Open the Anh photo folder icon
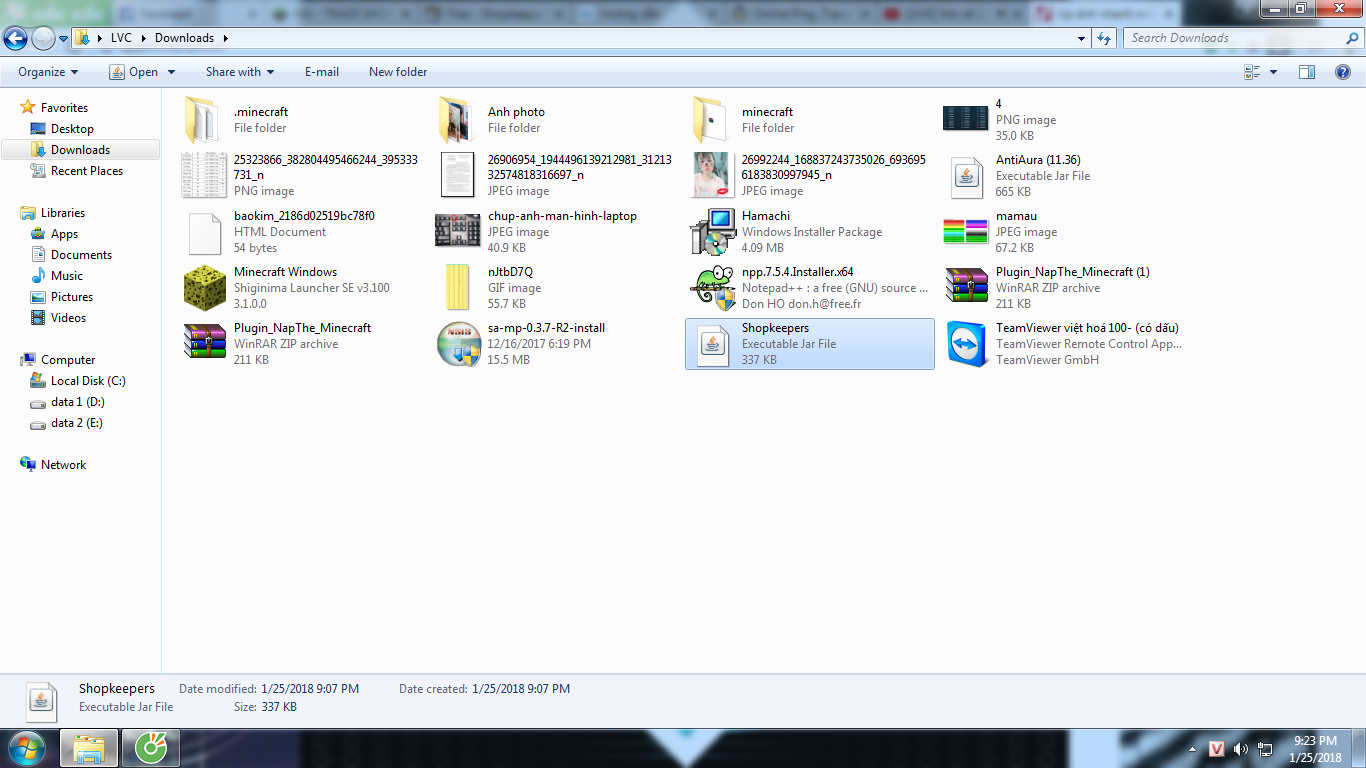This screenshot has width=1366, height=768. (458, 120)
